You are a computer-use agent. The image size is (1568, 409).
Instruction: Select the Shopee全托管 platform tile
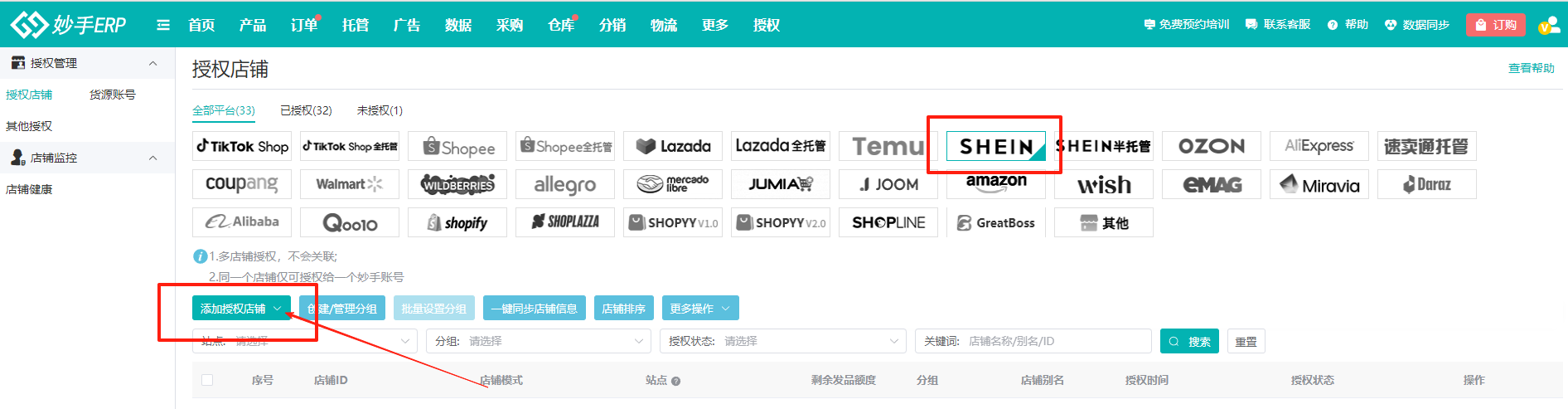pyautogui.click(x=565, y=147)
